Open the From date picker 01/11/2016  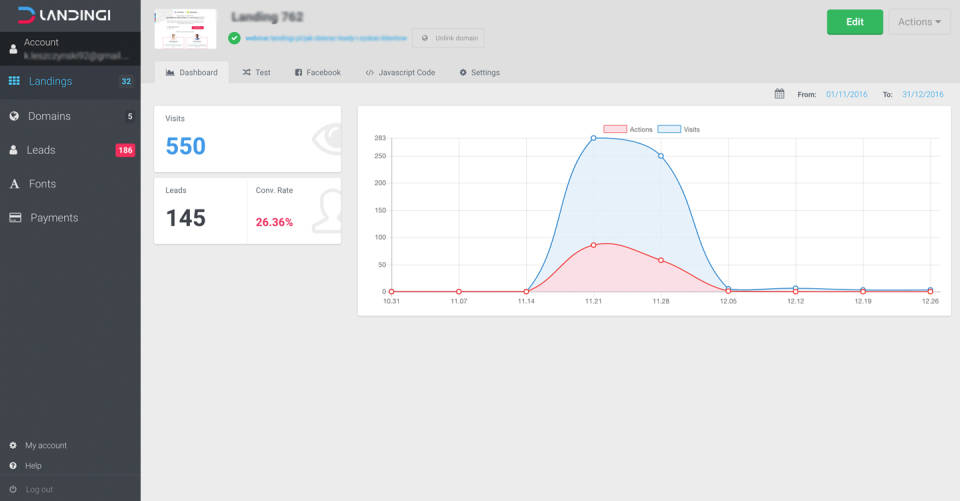pos(846,94)
